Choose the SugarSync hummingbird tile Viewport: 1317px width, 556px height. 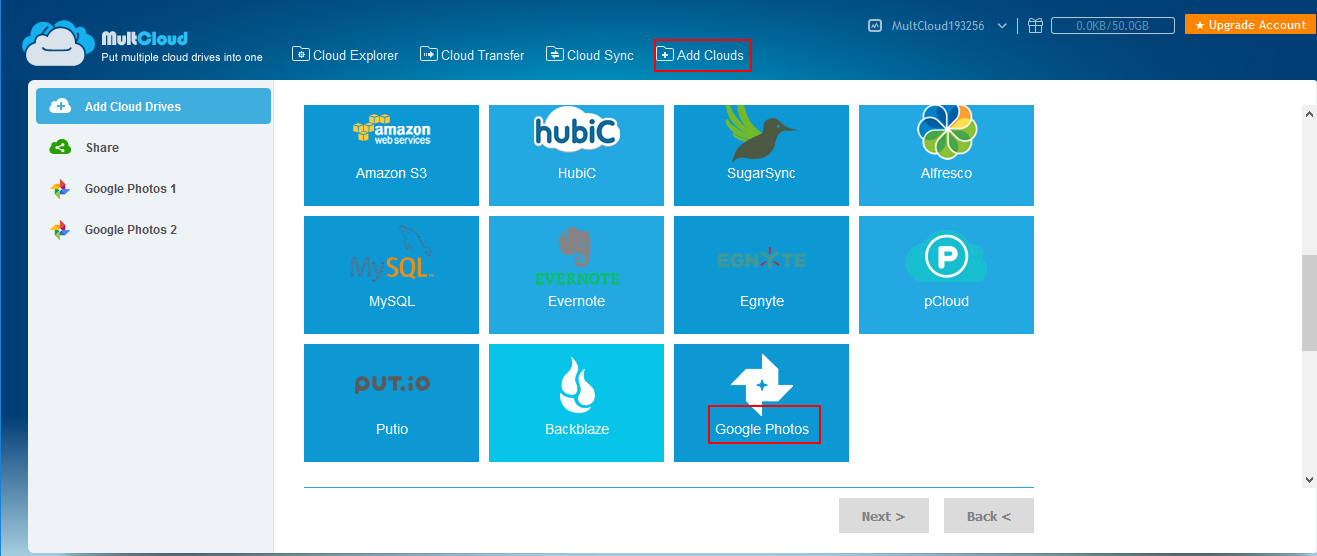761,155
